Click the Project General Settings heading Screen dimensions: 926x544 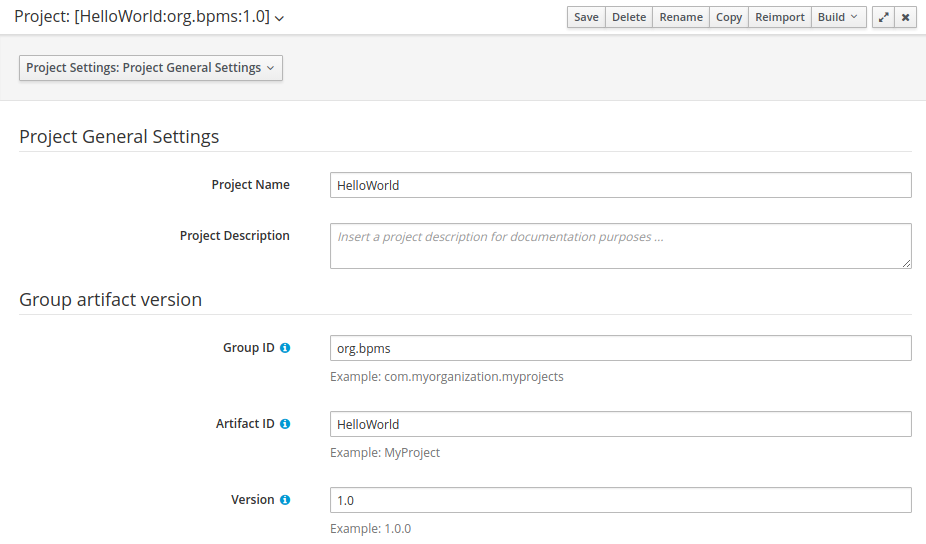pyautogui.click(x=119, y=136)
